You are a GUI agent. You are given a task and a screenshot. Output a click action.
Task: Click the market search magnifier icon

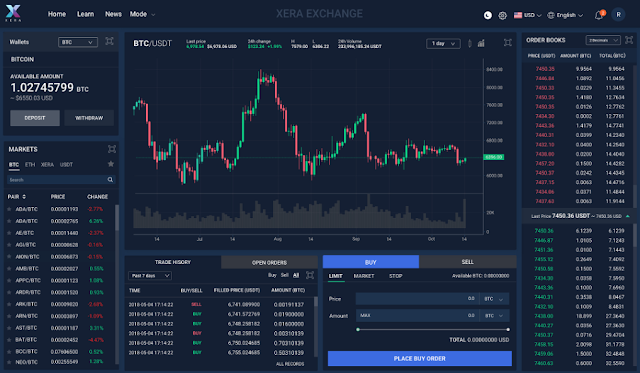(110, 180)
